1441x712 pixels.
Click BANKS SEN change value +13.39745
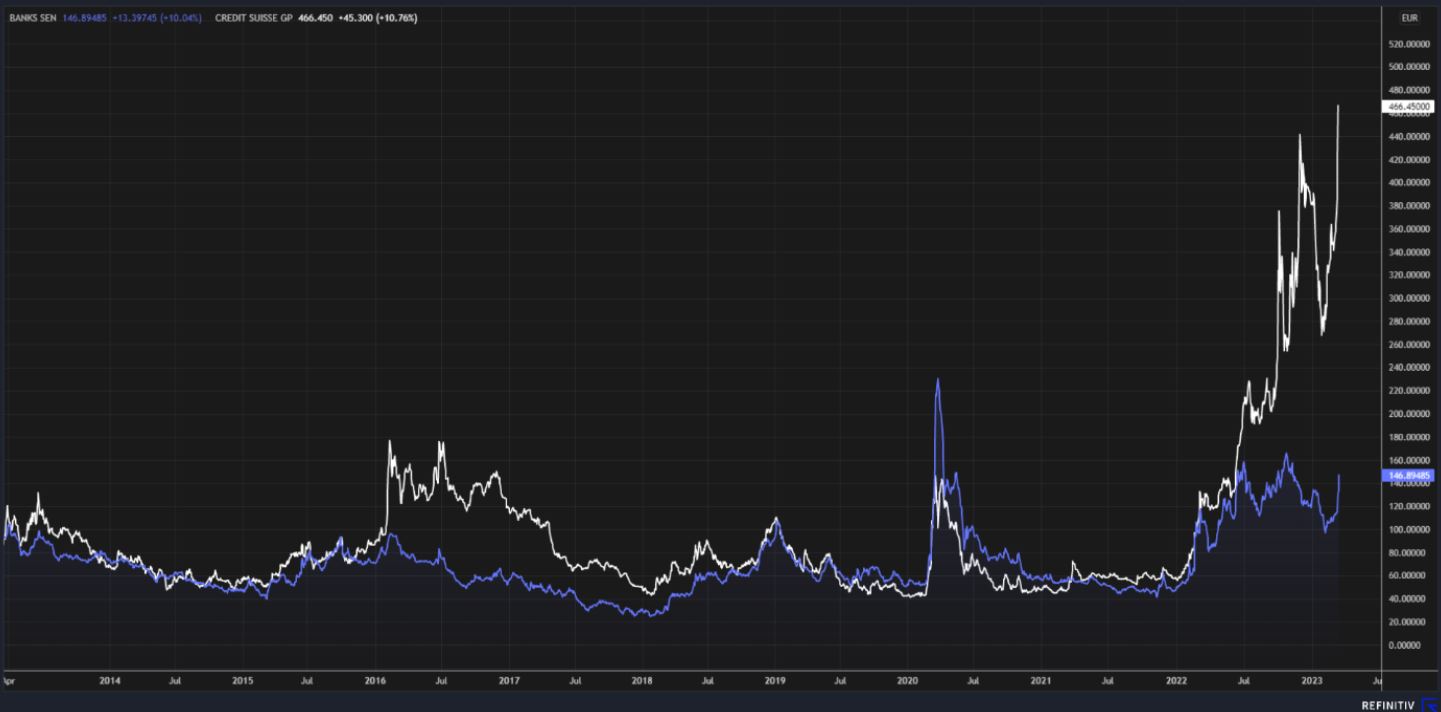pos(128,18)
